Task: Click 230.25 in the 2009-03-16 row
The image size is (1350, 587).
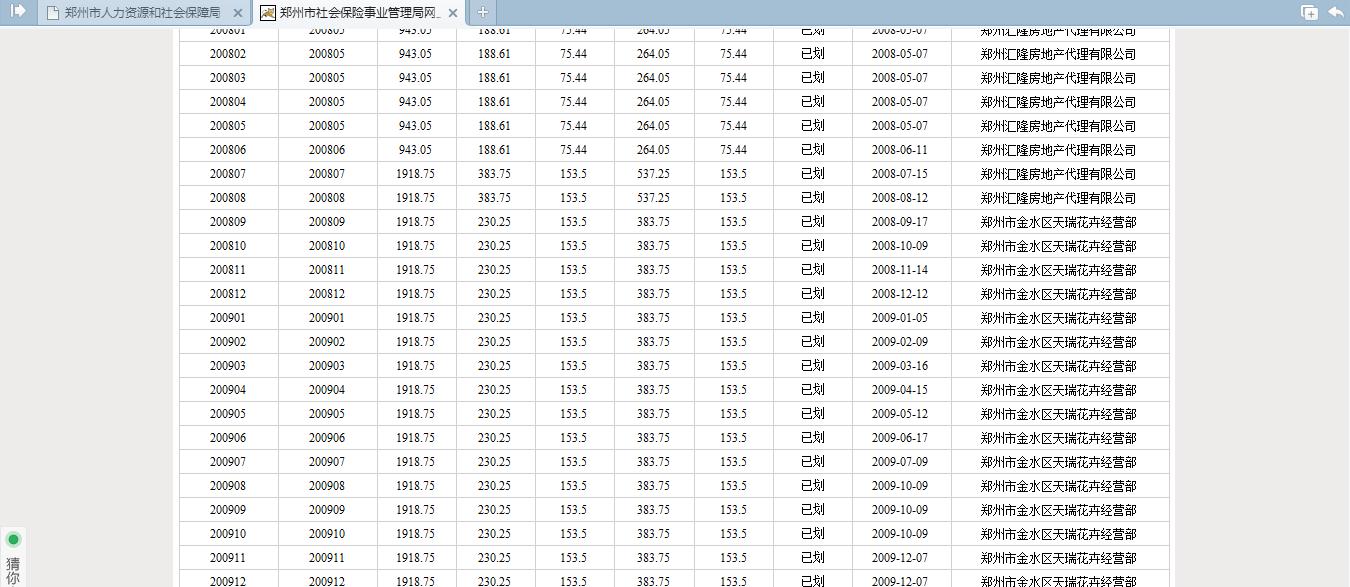Action: [x=494, y=366]
